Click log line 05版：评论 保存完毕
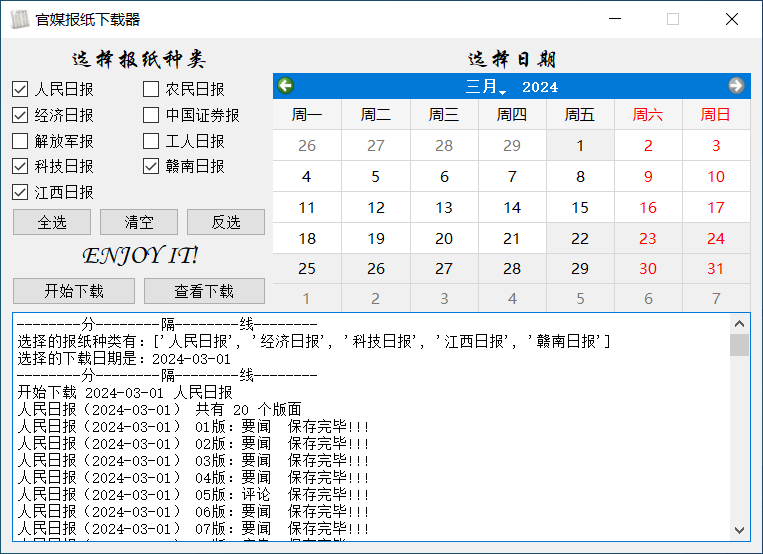 (x=193, y=495)
